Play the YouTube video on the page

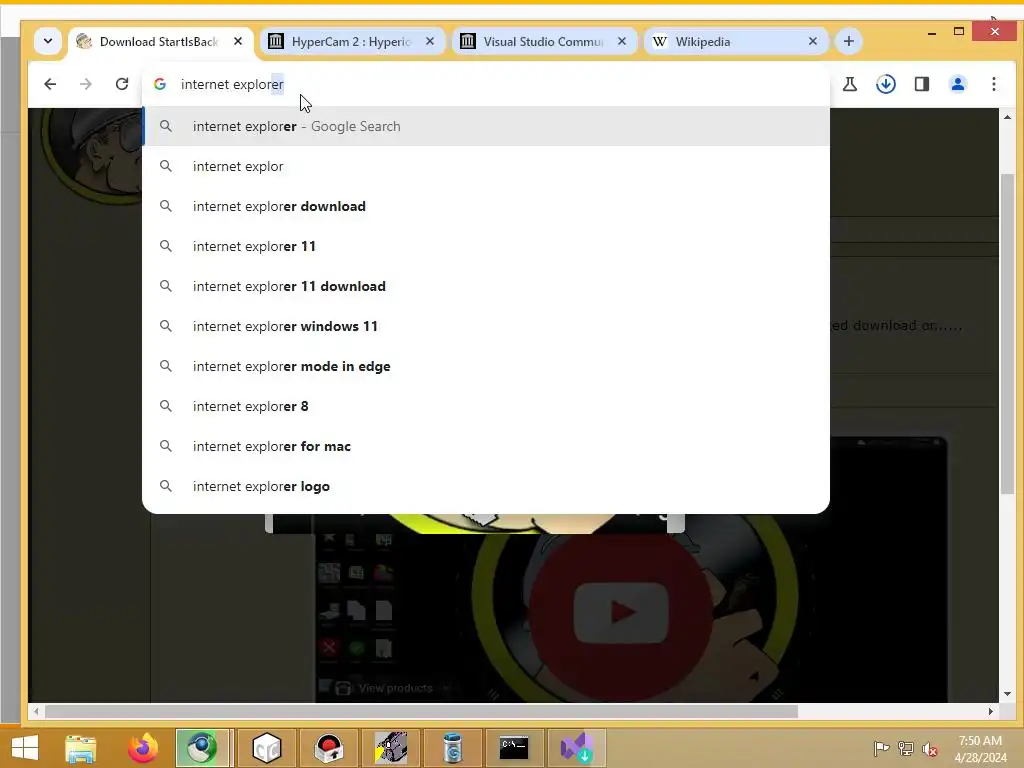click(x=621, y=612)
